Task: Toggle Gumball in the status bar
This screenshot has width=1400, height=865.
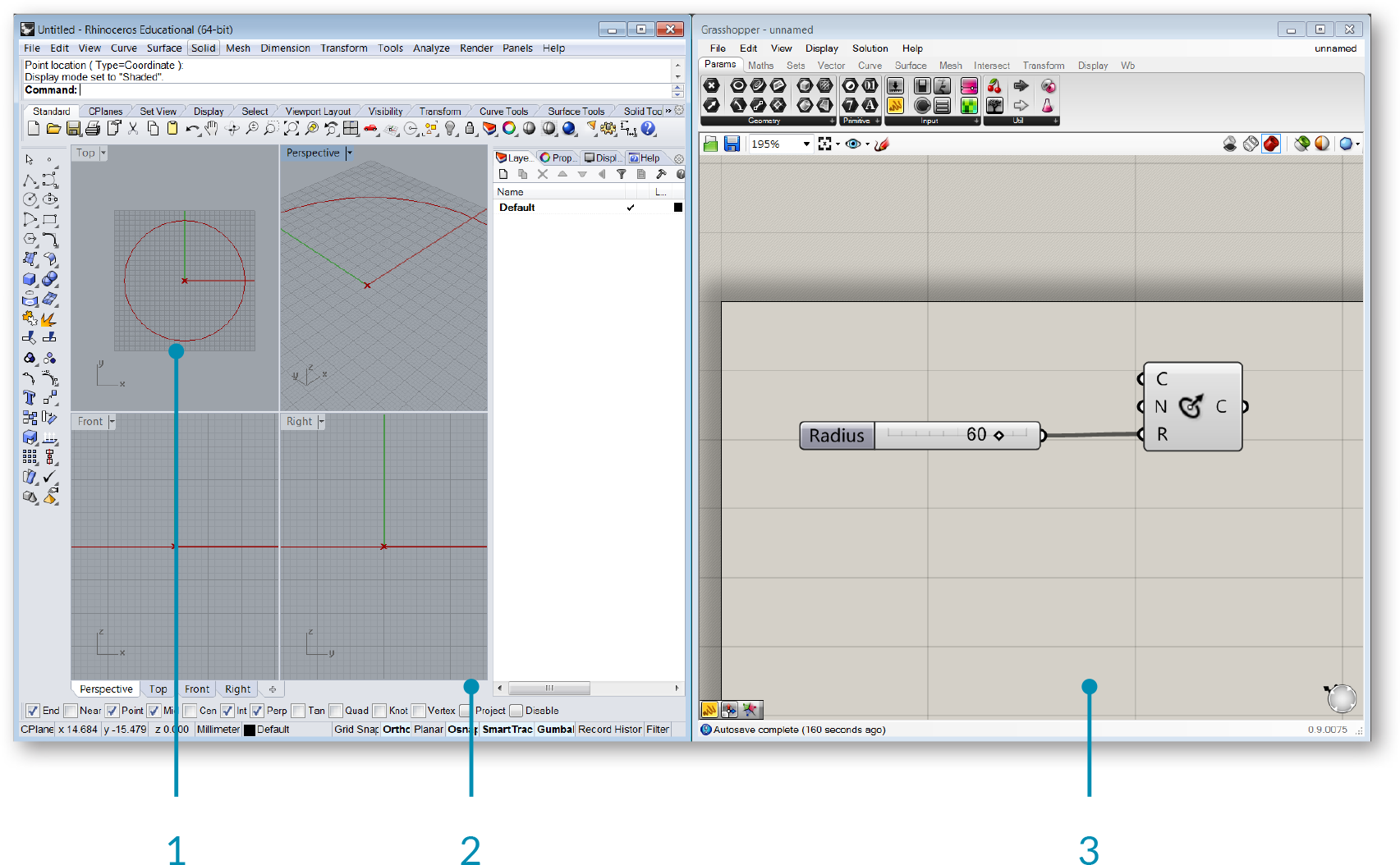Action: 555,730
